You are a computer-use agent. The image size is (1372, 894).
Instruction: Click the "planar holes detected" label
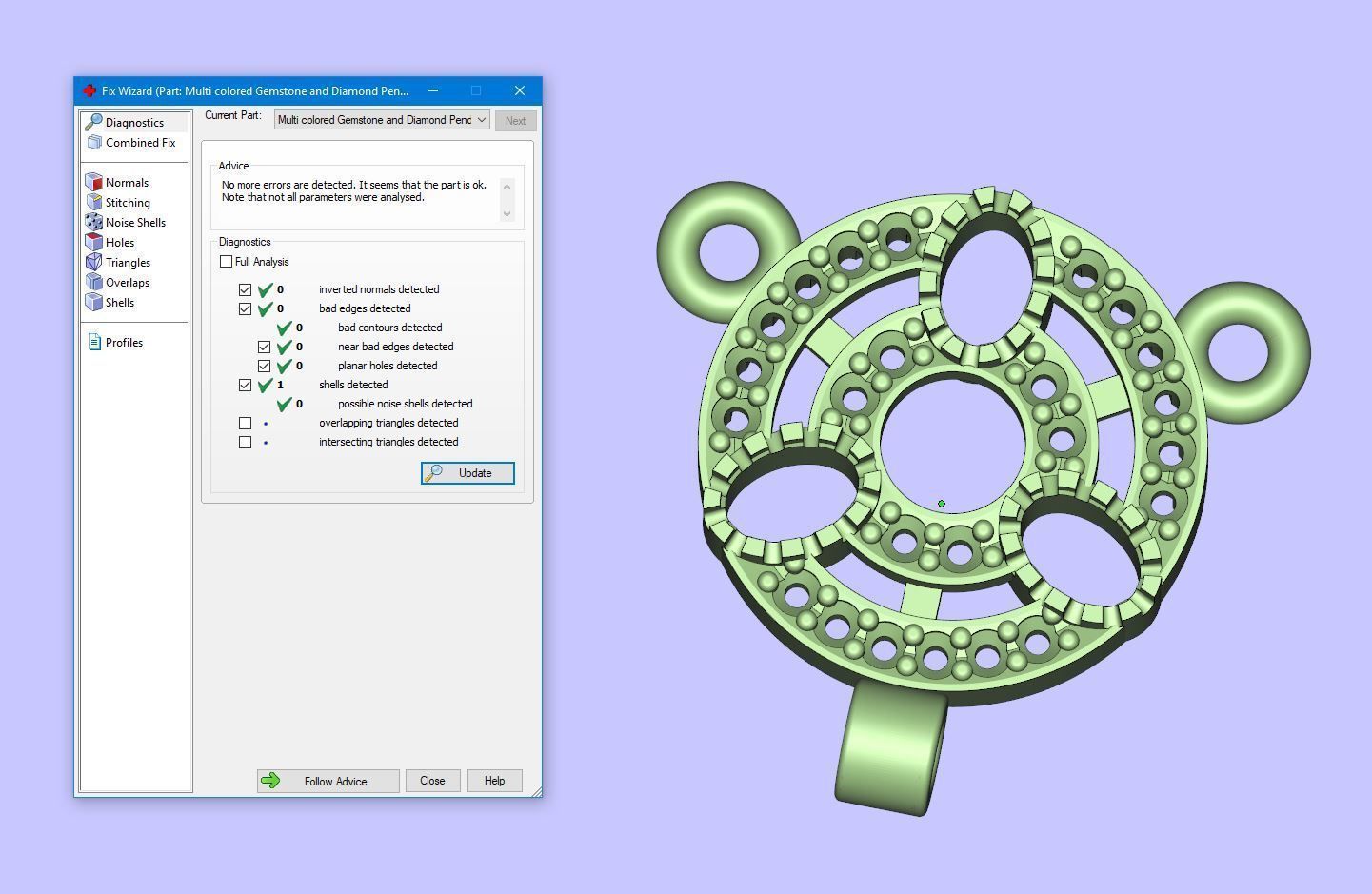point(388,366)
